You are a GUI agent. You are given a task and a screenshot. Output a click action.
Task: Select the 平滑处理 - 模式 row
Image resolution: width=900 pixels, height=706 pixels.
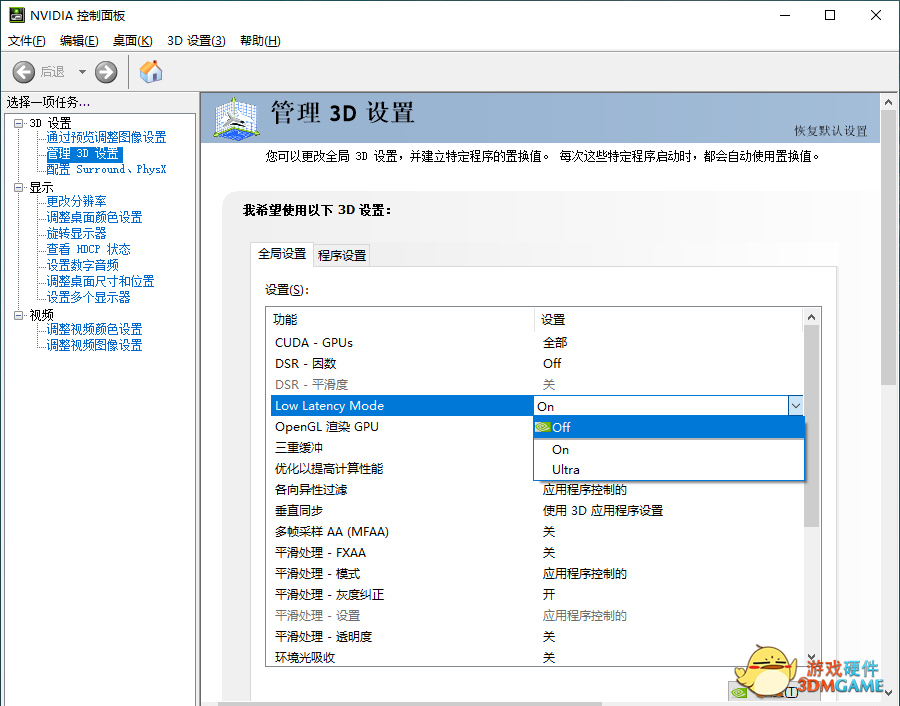click(537, 574)
